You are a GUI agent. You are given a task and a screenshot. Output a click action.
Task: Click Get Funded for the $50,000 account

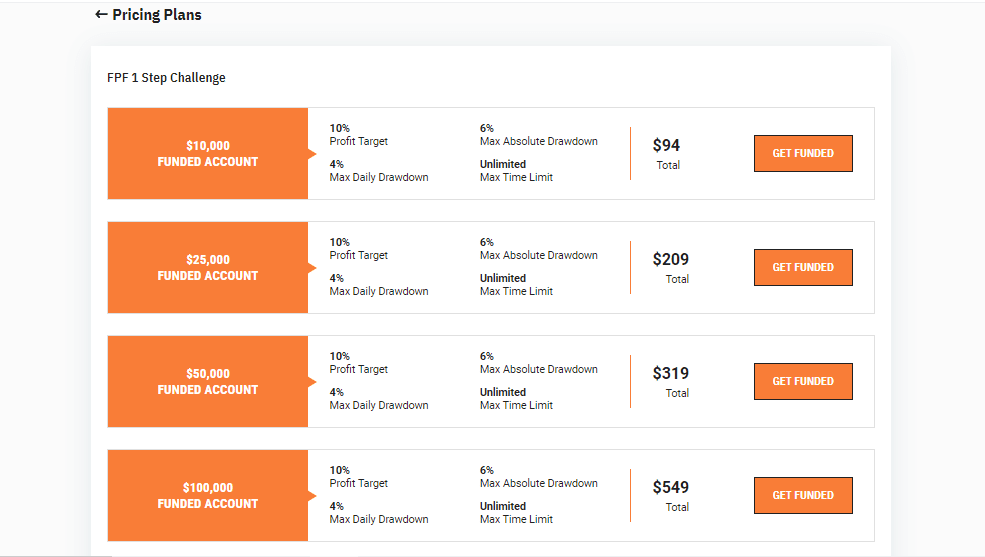[x=803, y=381]
